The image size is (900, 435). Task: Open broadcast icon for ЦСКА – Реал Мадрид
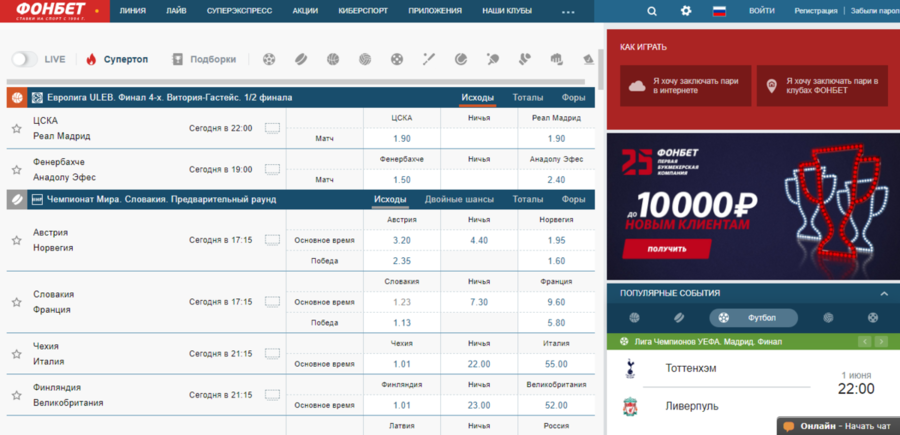272,128
